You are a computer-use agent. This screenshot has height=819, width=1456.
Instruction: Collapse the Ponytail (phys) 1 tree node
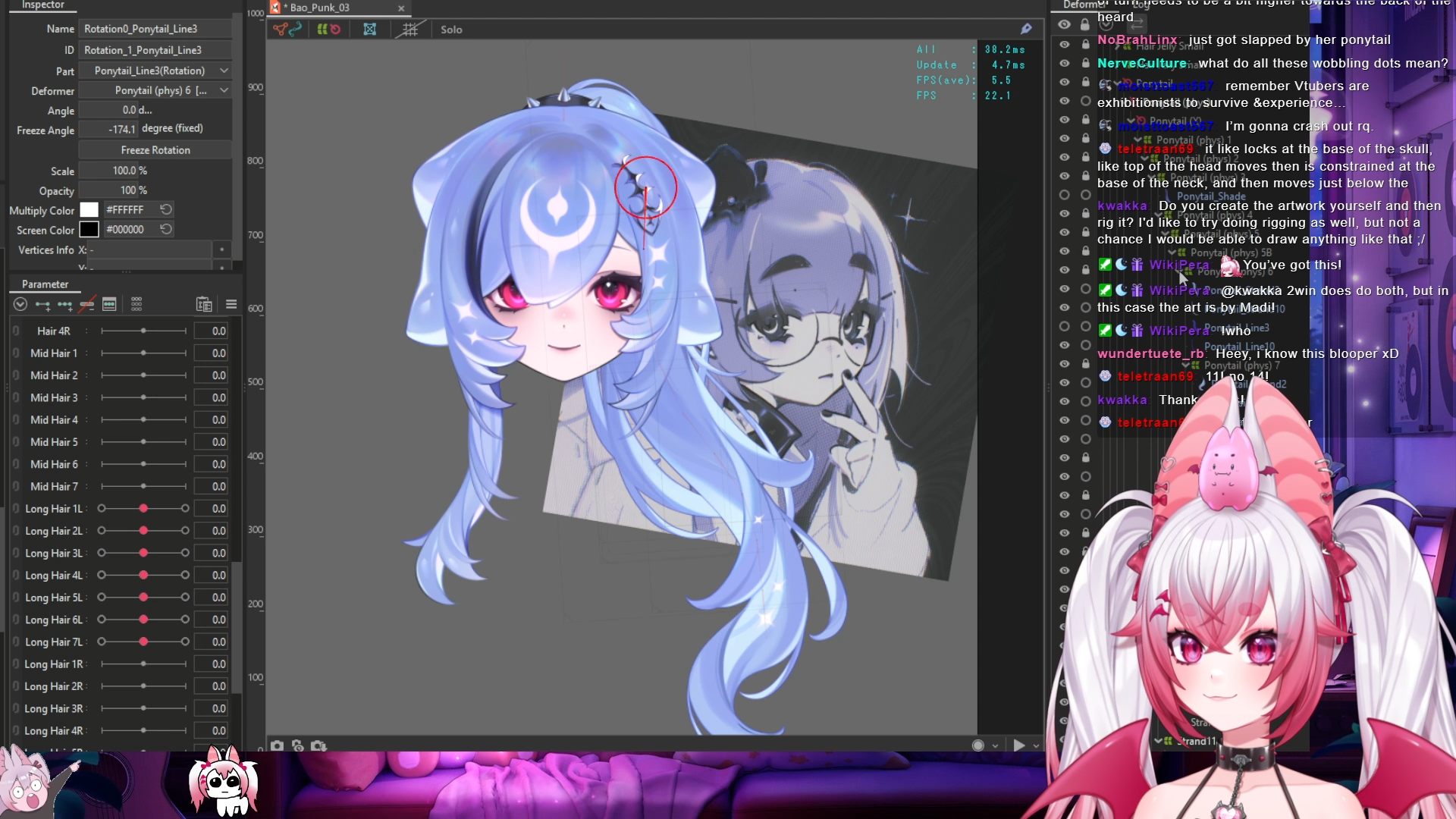tap(1138, 140)
